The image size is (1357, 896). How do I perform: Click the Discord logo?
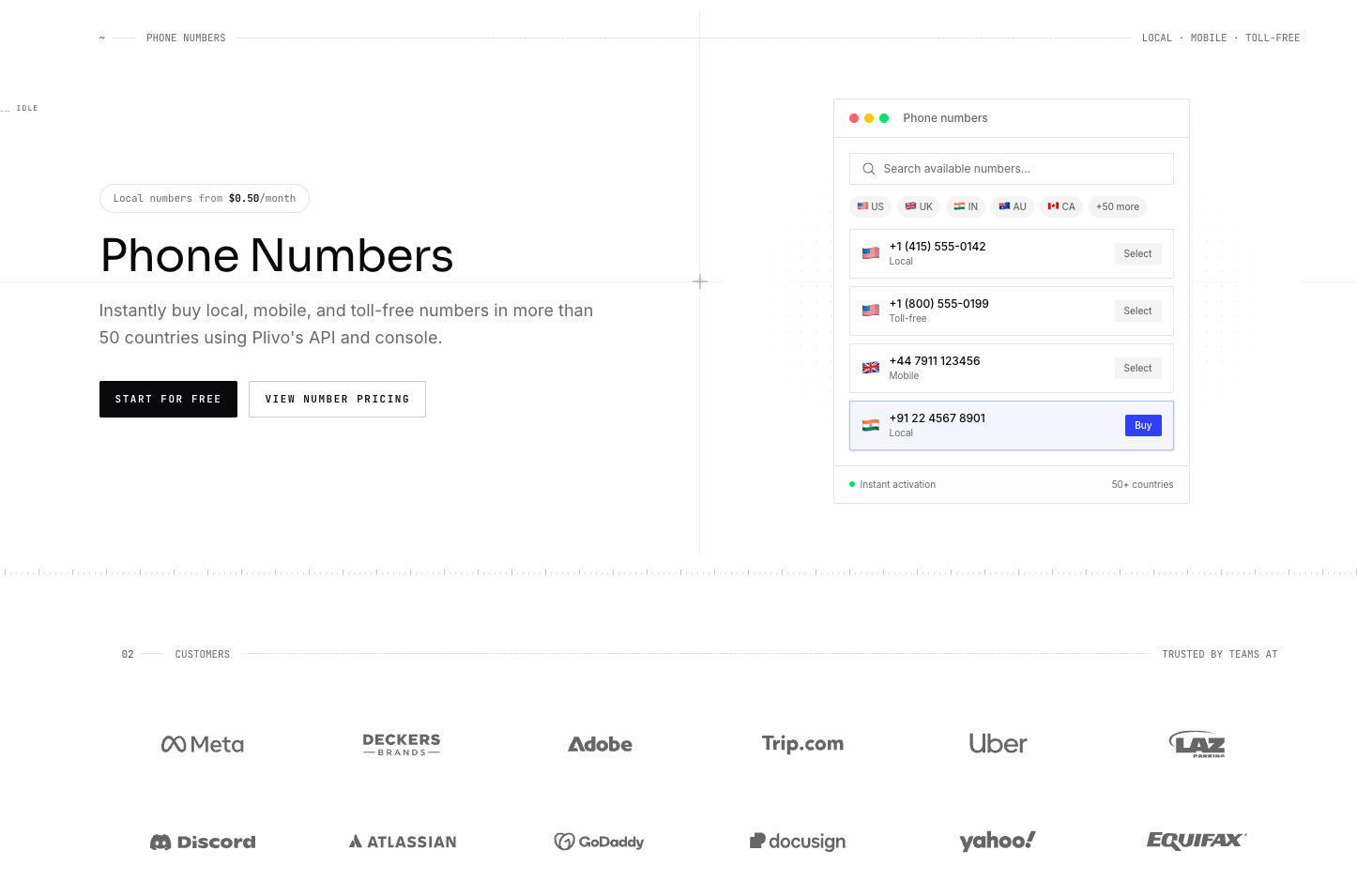click(203, 842)
